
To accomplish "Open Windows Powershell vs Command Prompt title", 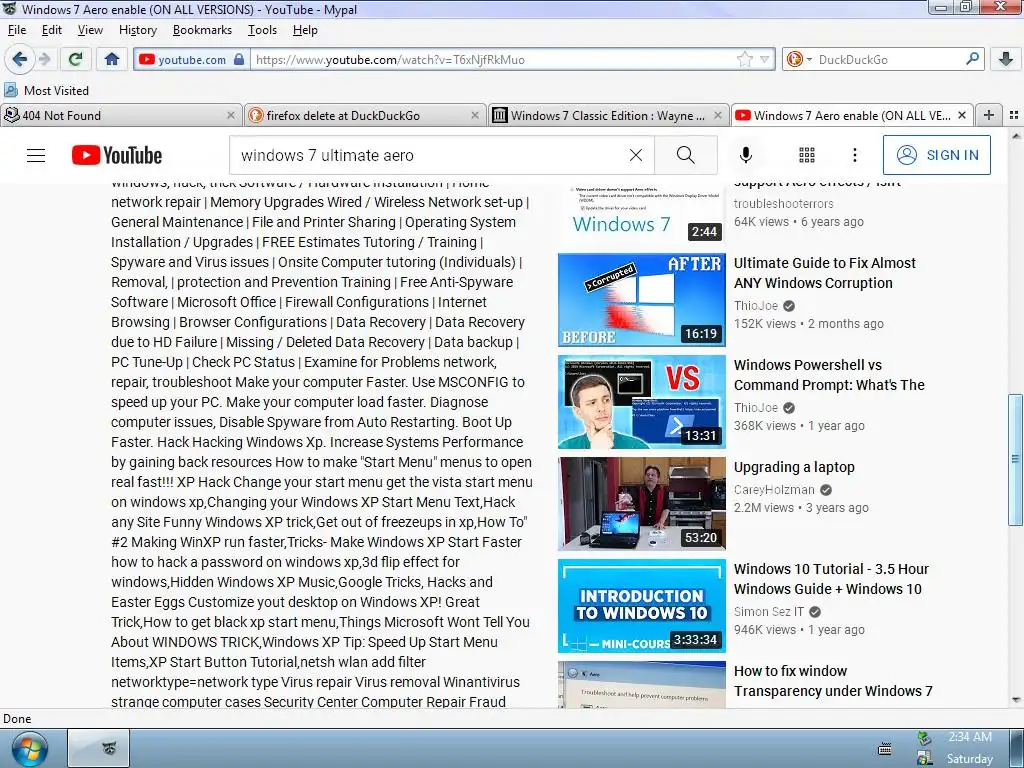I will pos(829,375).
